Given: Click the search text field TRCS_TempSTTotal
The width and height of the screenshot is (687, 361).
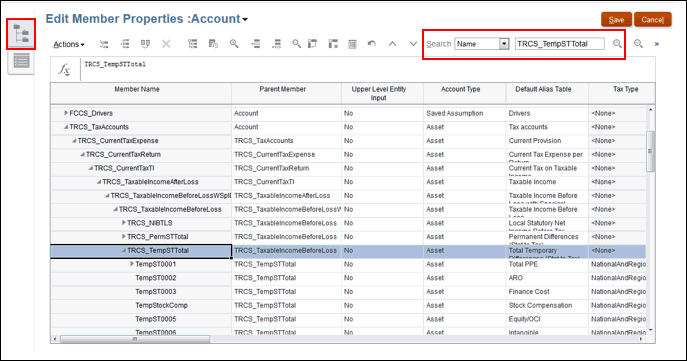Looking at the screenshot, I should point(560,44).
